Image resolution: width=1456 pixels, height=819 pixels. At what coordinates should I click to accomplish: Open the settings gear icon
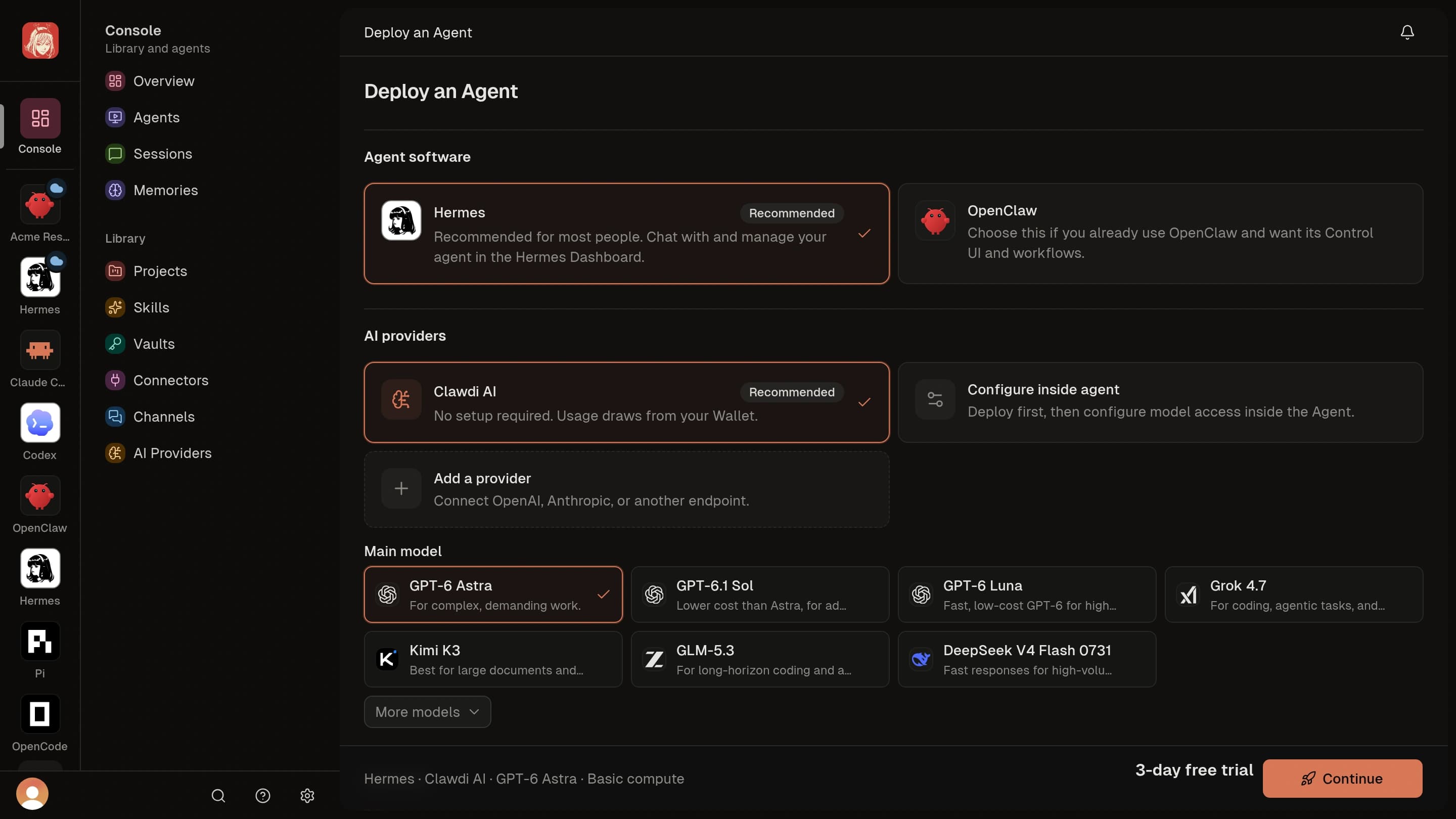(307, 796)
